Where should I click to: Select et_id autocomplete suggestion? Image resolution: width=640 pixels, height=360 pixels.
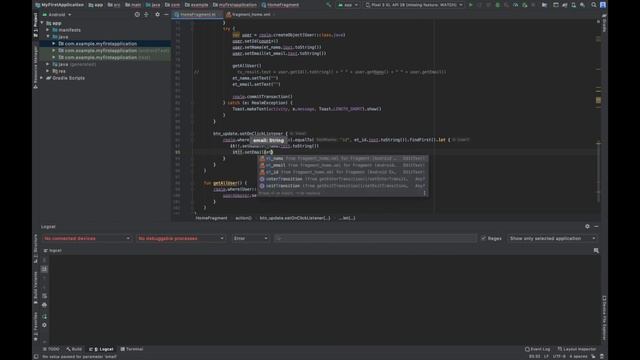pos(342,172)
